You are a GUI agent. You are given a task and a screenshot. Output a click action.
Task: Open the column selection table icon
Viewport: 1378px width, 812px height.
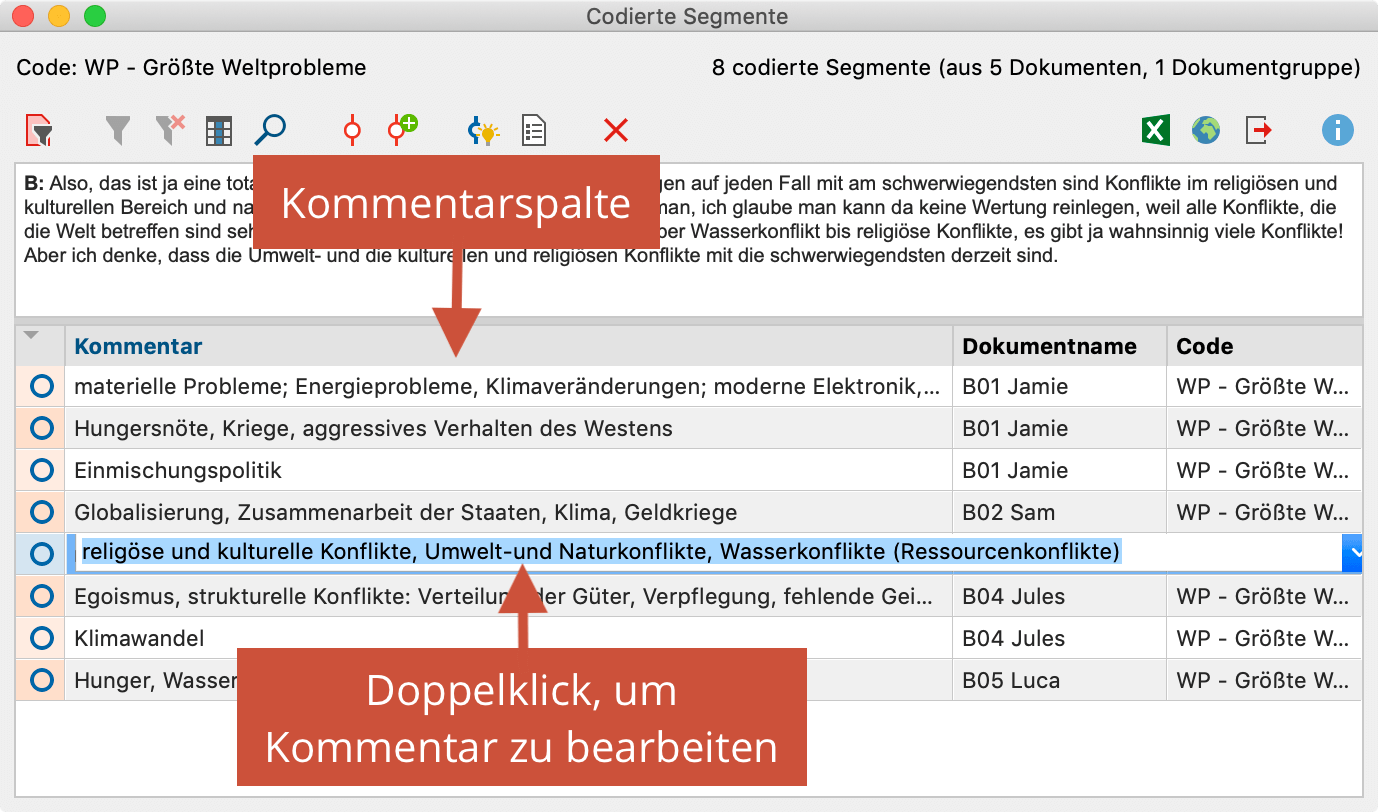(219, 130)
